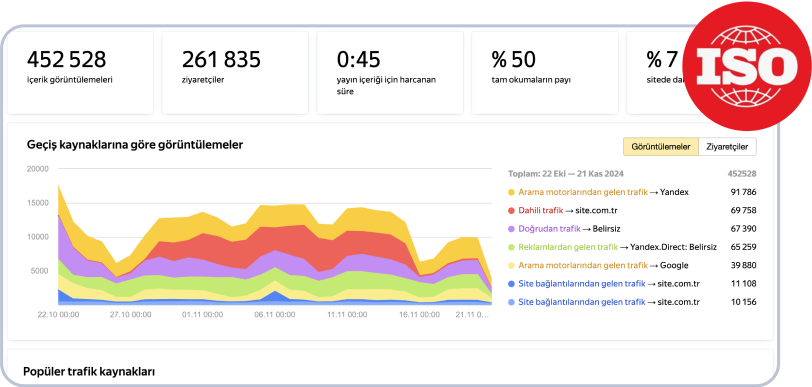Viewport: 812px width, 387px height.
Task: Click the light yellow Google traffic legend dot
Action: [x=512, y=265]
